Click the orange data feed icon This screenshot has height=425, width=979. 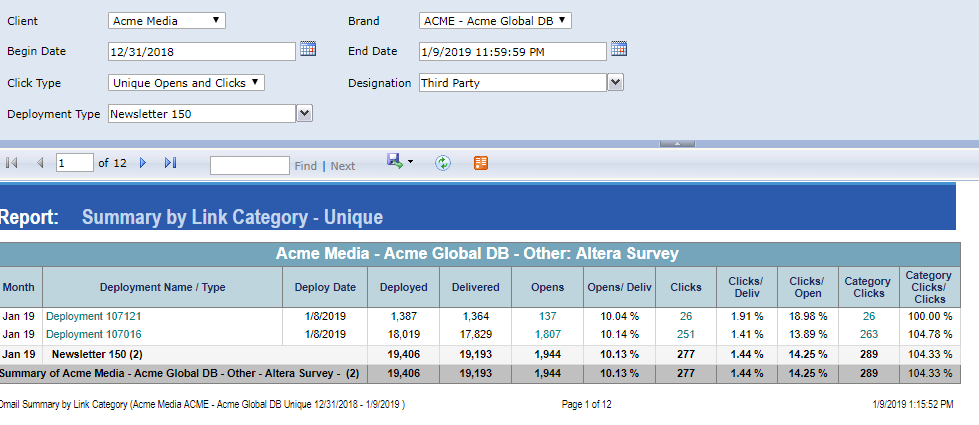[481, 163]
